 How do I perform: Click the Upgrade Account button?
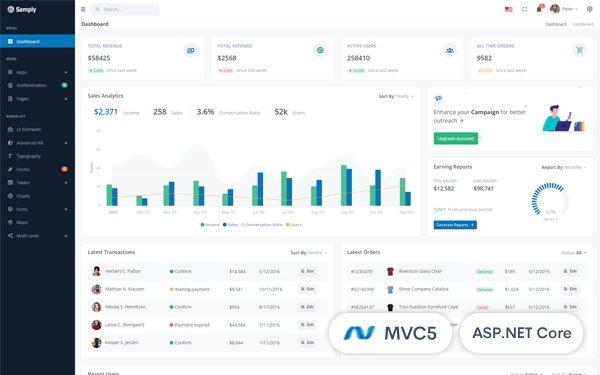pos(456,139)
